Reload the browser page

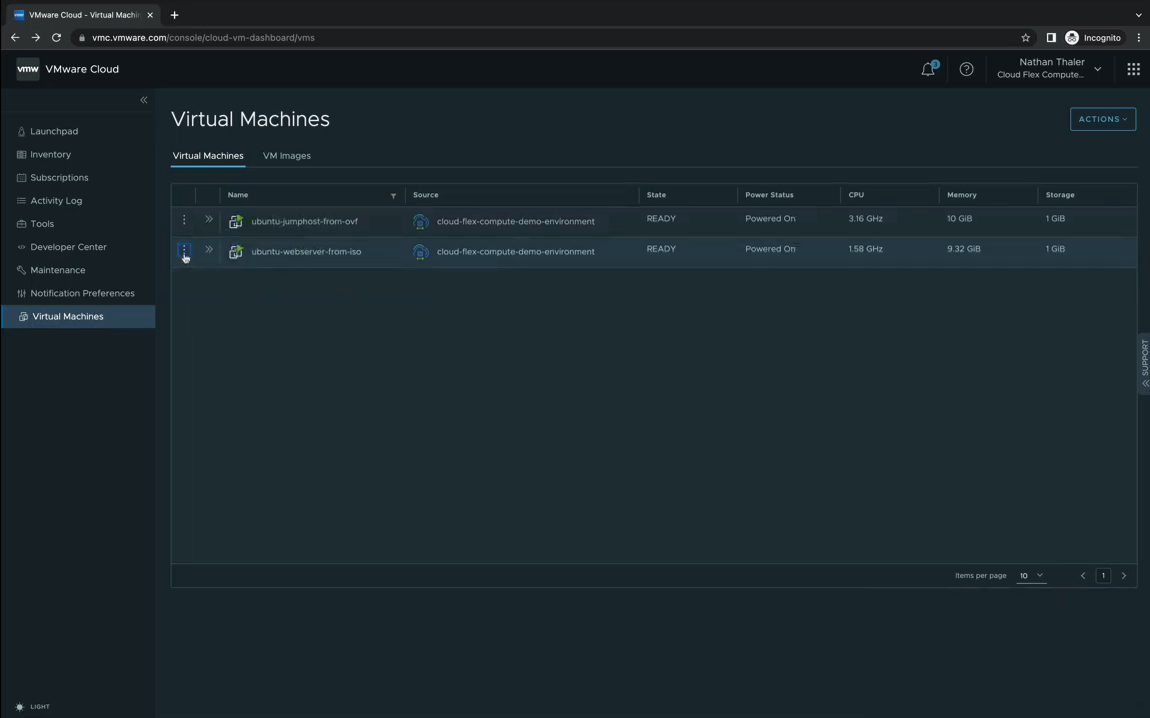(56, 37)
